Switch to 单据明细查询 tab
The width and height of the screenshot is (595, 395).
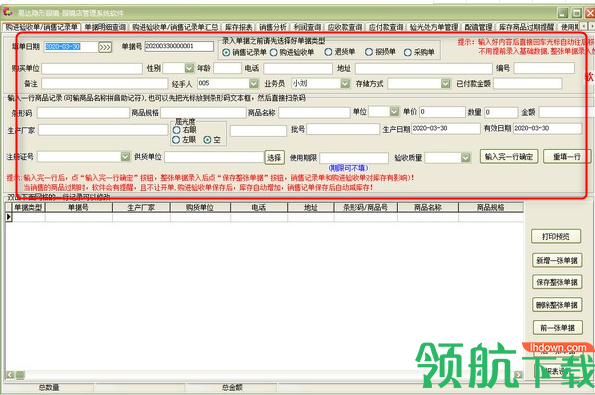click(x=105, y=27)
